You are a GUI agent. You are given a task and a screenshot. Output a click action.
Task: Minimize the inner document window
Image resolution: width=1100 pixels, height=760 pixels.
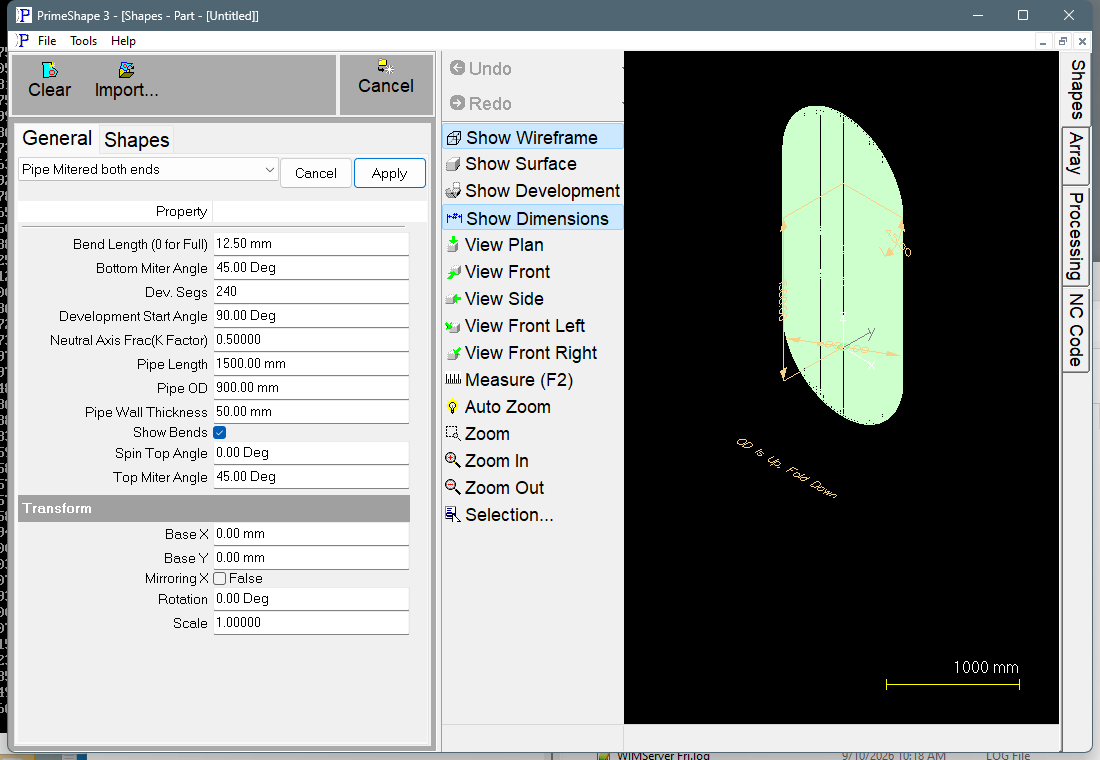click(x=1043, y=41)
